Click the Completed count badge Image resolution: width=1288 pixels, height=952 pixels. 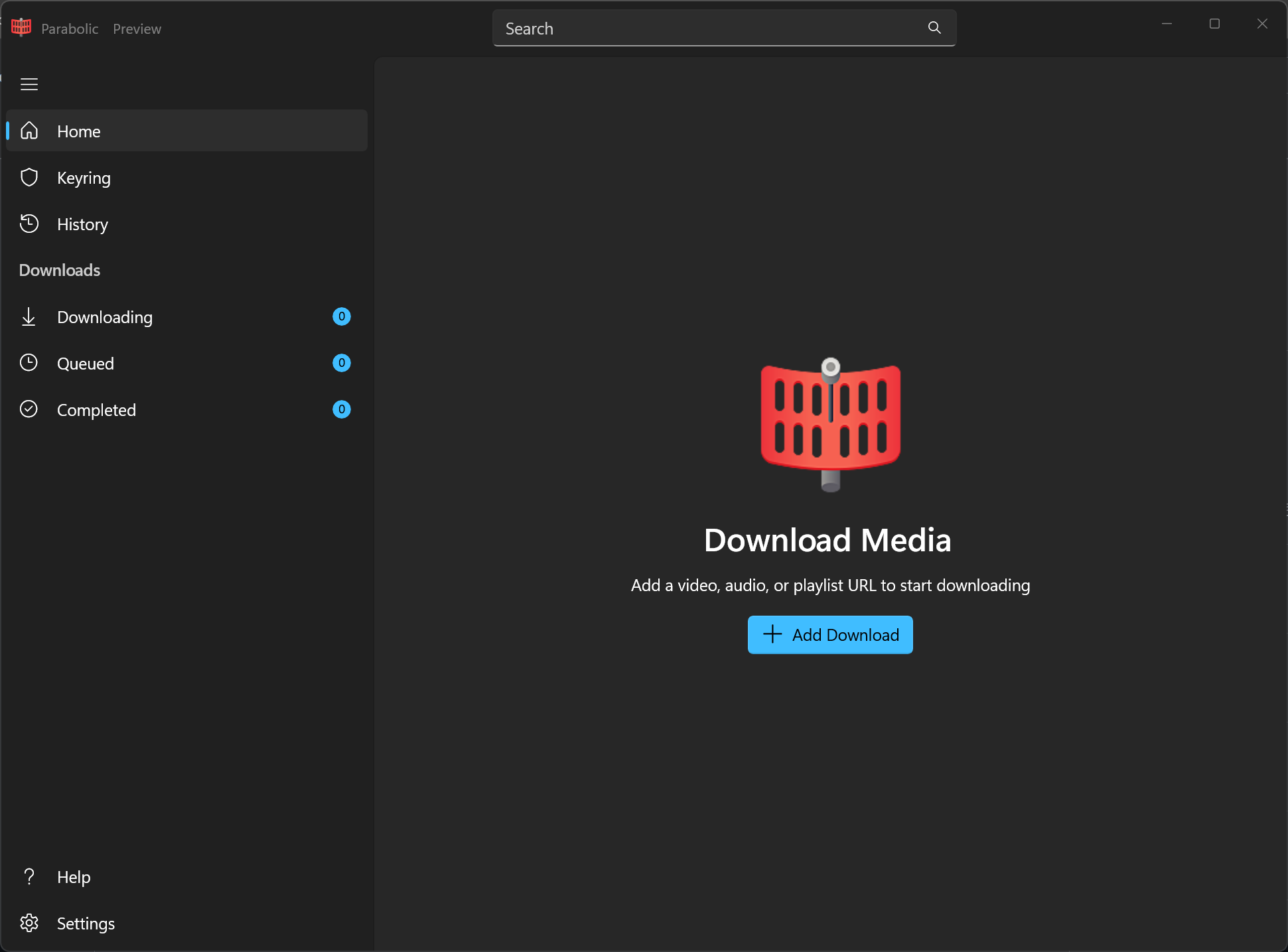pyautogui.click(x=342, y=409)
